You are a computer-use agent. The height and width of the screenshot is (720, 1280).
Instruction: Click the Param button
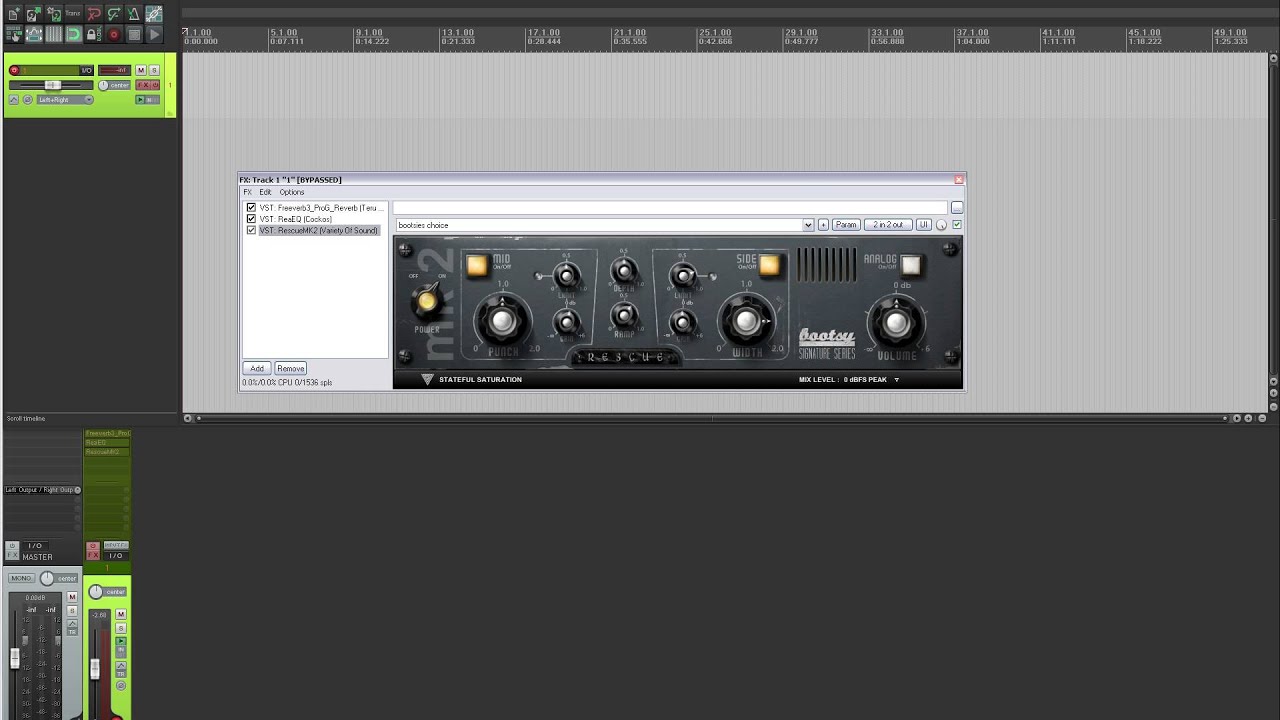(847, 225)
